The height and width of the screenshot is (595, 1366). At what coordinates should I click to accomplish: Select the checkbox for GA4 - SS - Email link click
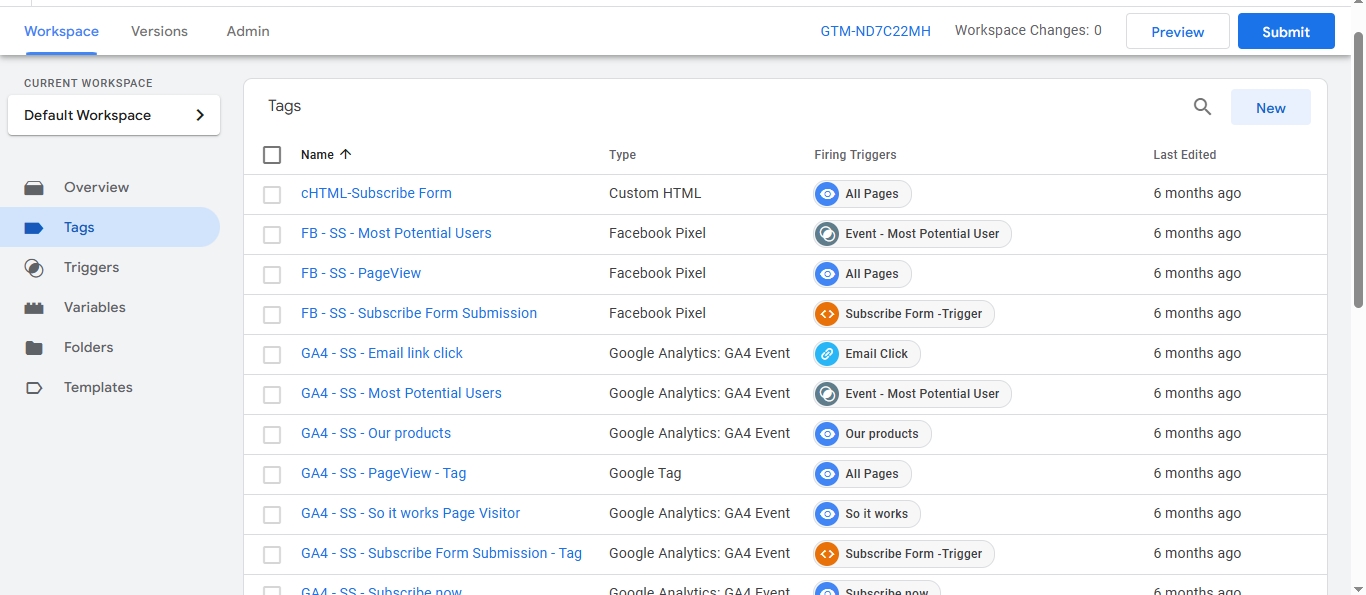[272, 355]
